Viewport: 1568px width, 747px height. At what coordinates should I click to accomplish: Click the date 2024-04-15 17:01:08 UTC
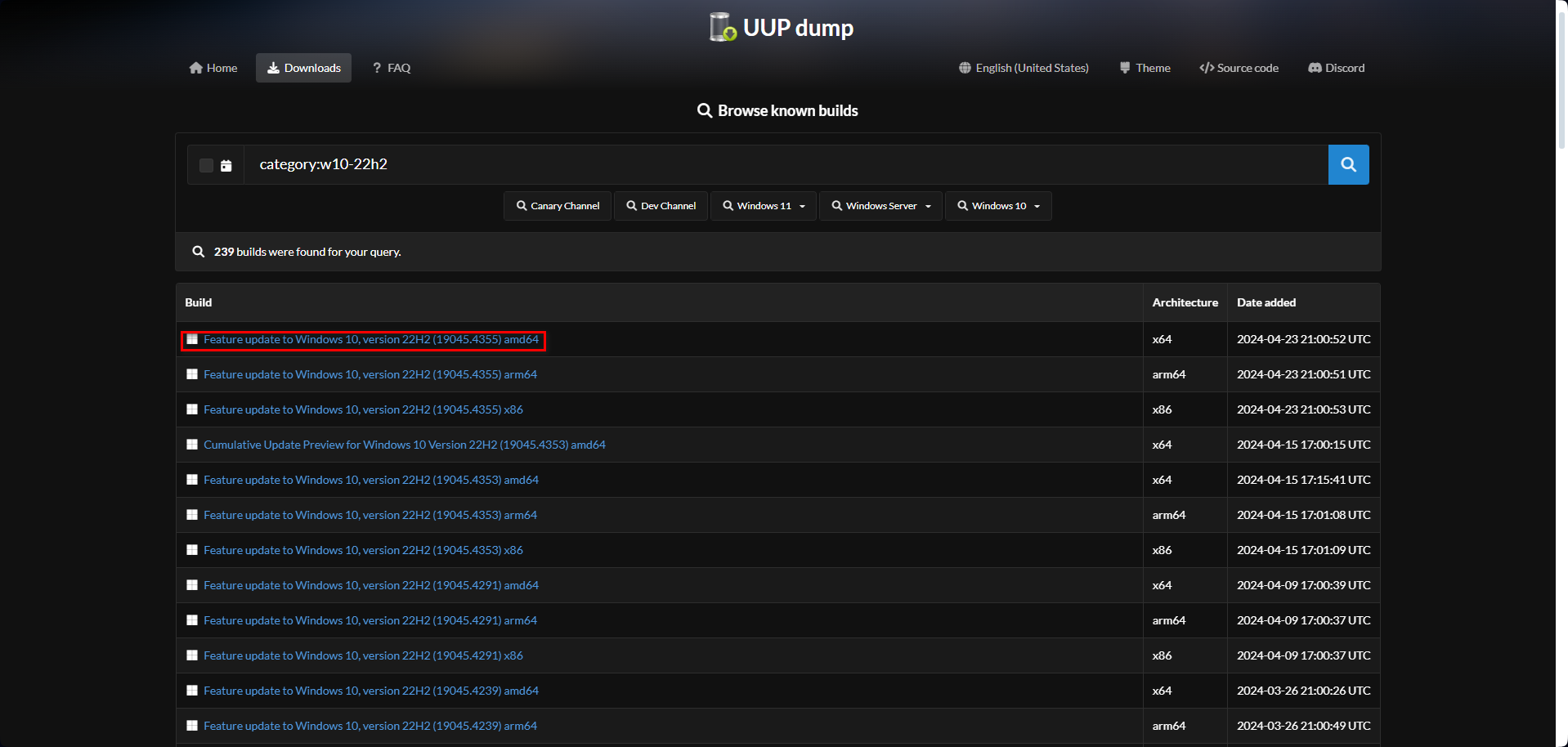coord(1304,515)
